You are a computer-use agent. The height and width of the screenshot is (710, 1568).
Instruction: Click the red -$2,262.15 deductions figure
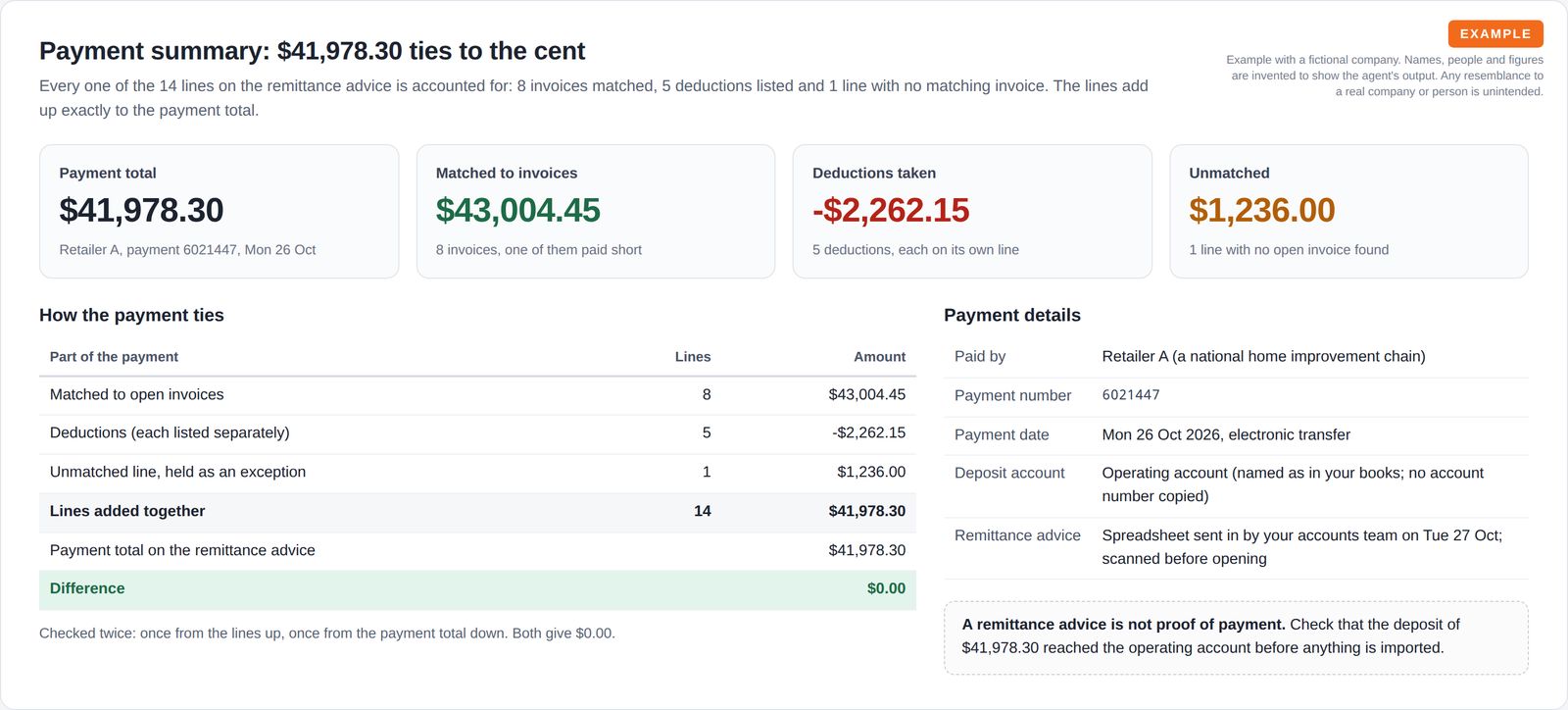click(x=891, y=210)
